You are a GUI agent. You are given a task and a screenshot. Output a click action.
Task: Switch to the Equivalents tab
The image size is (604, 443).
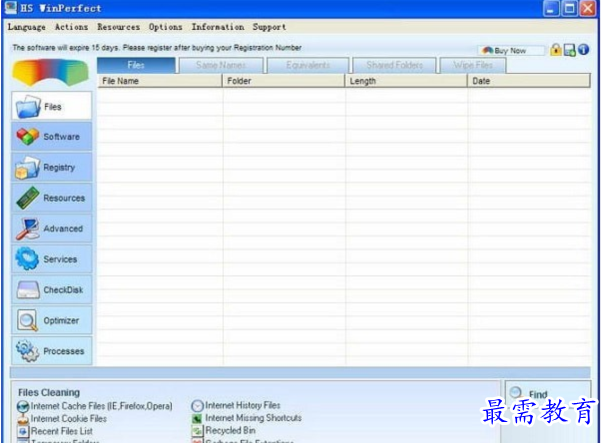(x=308, y=65)
